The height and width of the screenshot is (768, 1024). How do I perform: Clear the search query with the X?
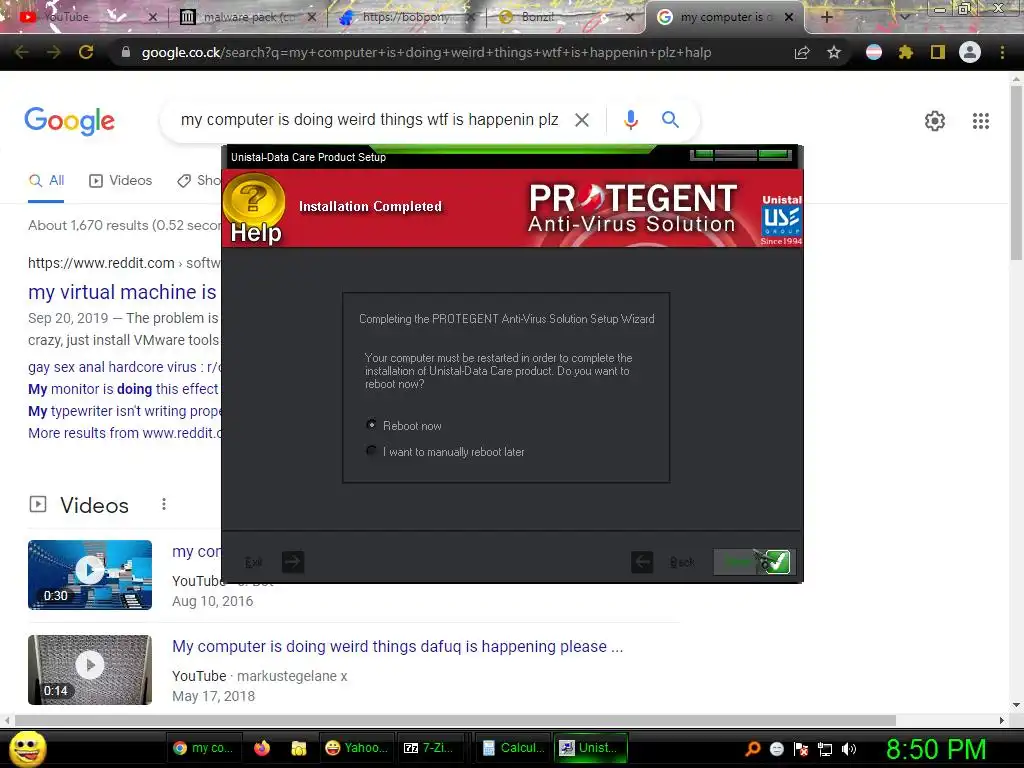581,120
